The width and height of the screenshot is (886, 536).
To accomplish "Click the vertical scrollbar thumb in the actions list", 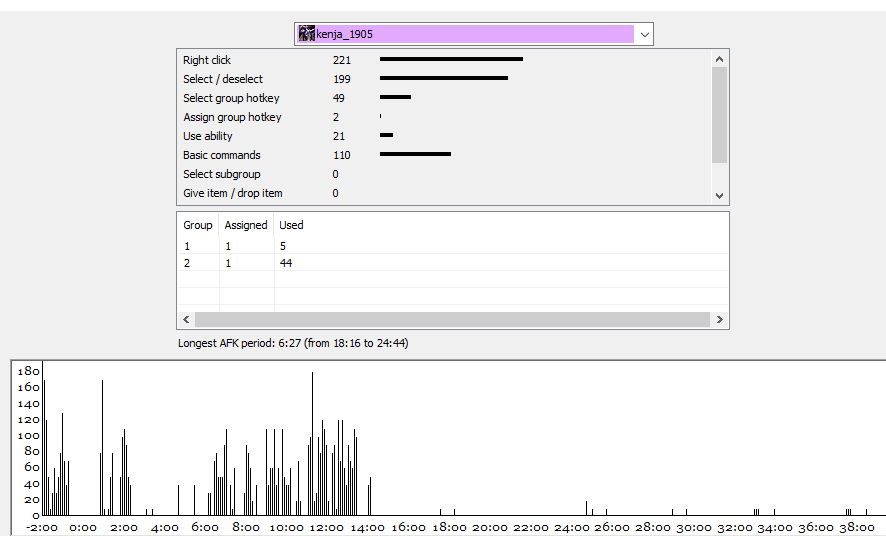I will [x=719, y=115].
